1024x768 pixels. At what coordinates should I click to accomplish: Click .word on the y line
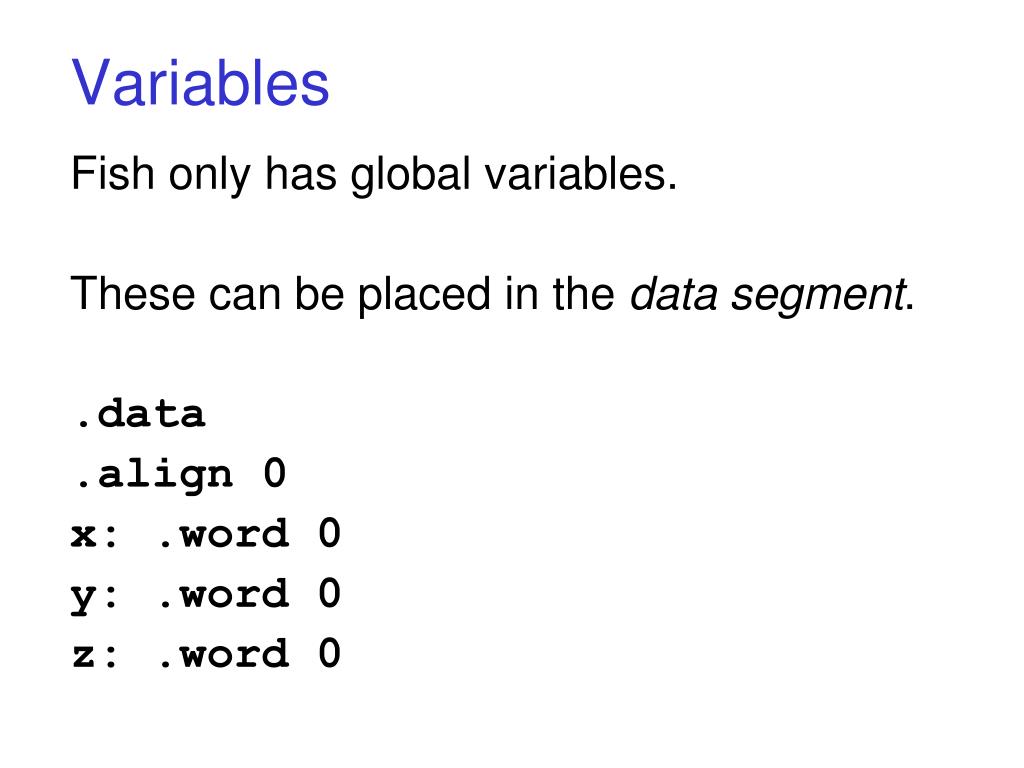pos(223,594)
